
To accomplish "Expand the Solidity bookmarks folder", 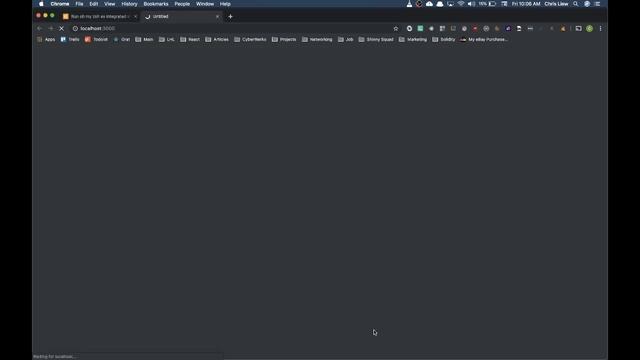I will pyautogui.click(x=444, y=40).
